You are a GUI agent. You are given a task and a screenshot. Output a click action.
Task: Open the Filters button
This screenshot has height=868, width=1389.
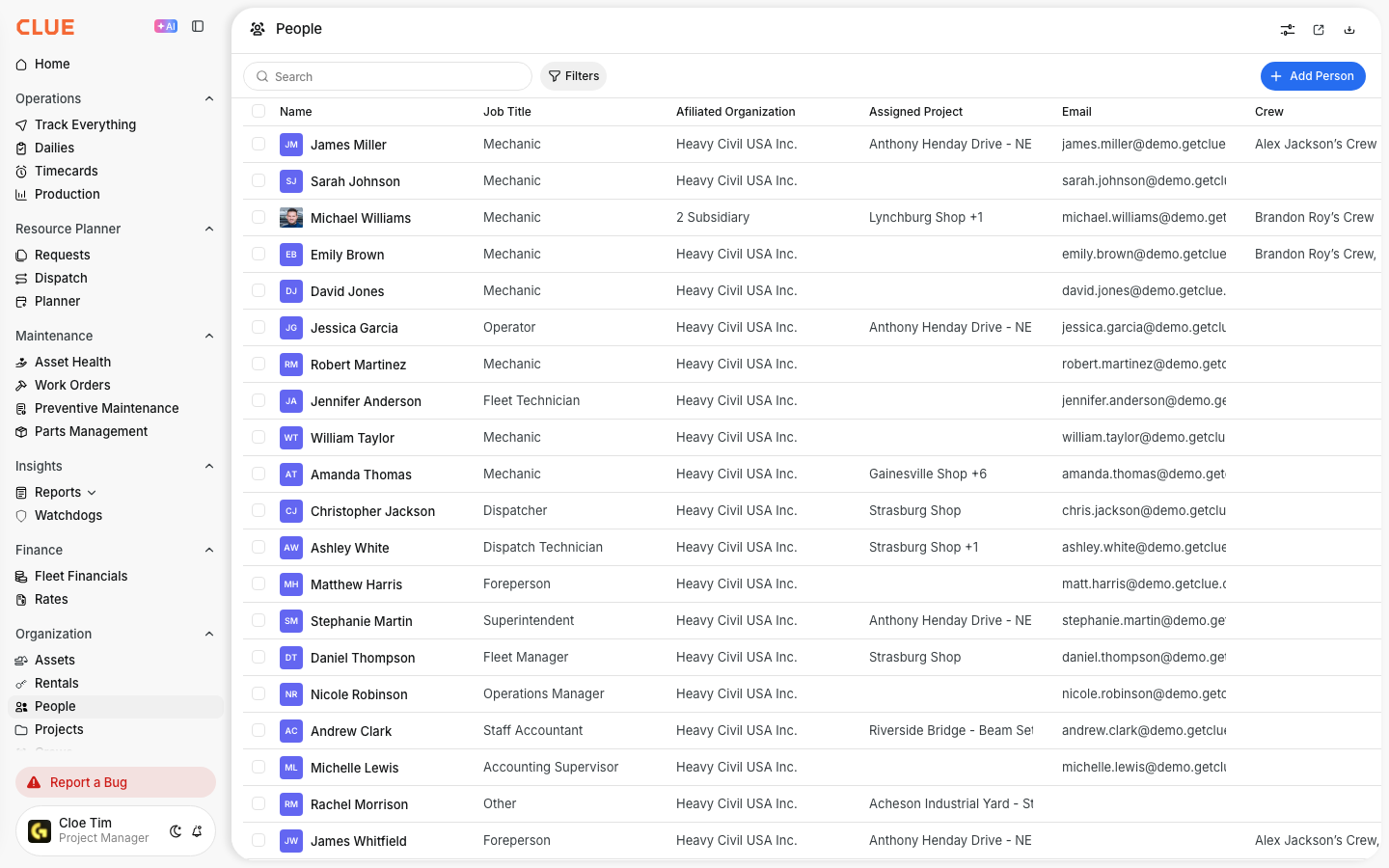pos(573,76)
